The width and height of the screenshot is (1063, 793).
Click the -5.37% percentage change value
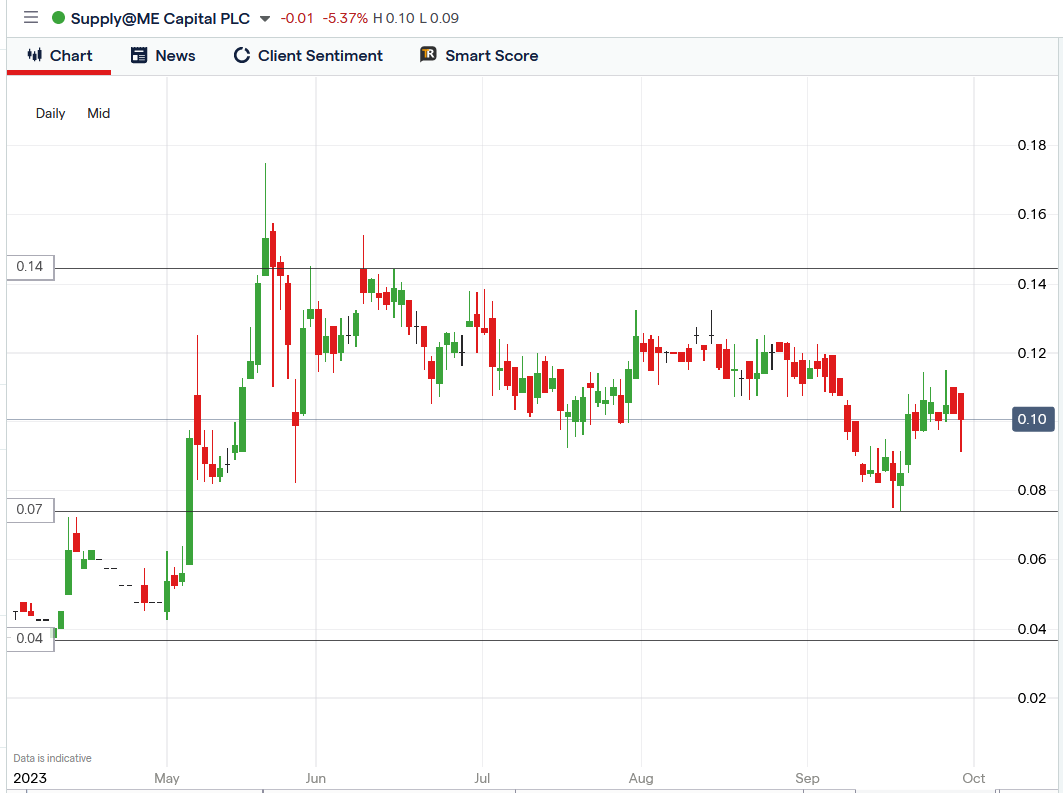click(345, 18)
